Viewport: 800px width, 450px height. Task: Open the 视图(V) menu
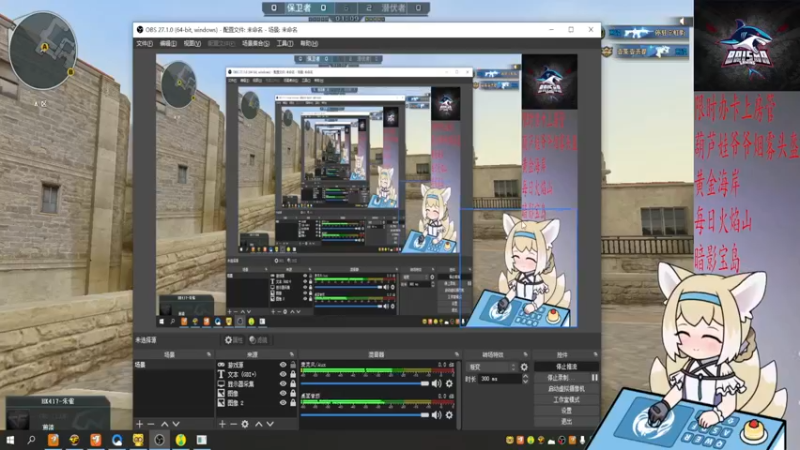point(192,44)
